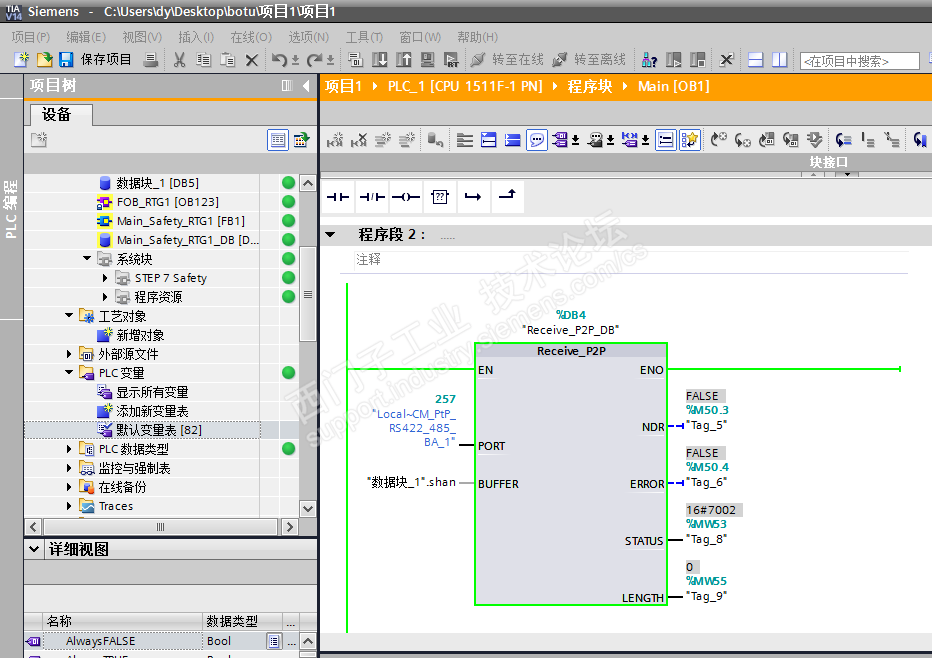Open the 插入(I) menu

click(x=196, y=37)
